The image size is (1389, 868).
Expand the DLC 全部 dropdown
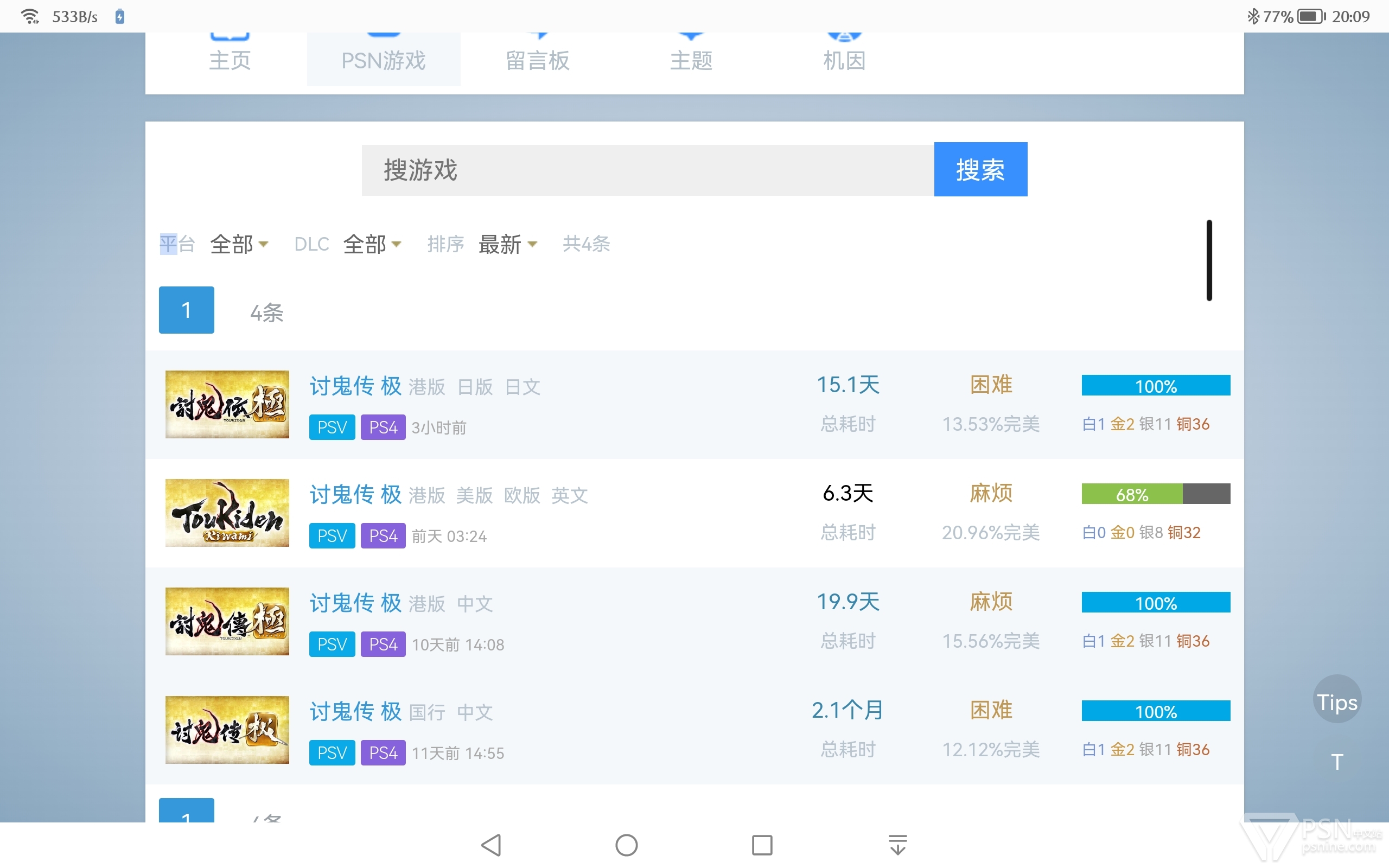click(372, 245)
